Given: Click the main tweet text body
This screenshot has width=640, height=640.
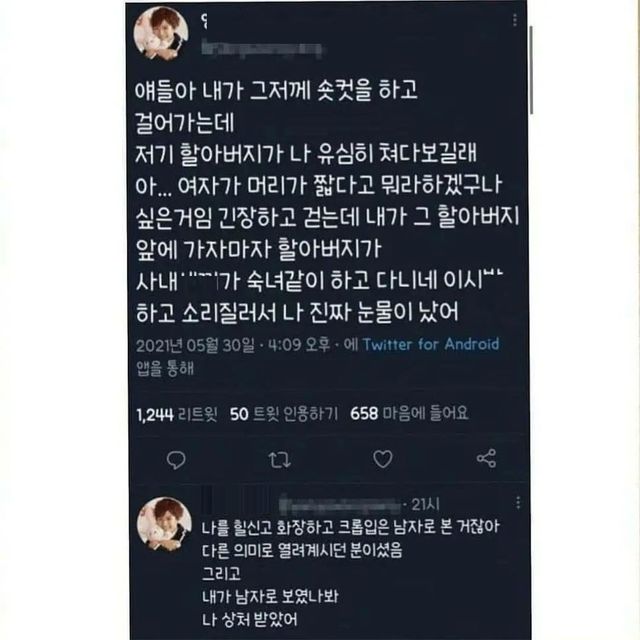Looking at the screenshot, I should 327,201.
